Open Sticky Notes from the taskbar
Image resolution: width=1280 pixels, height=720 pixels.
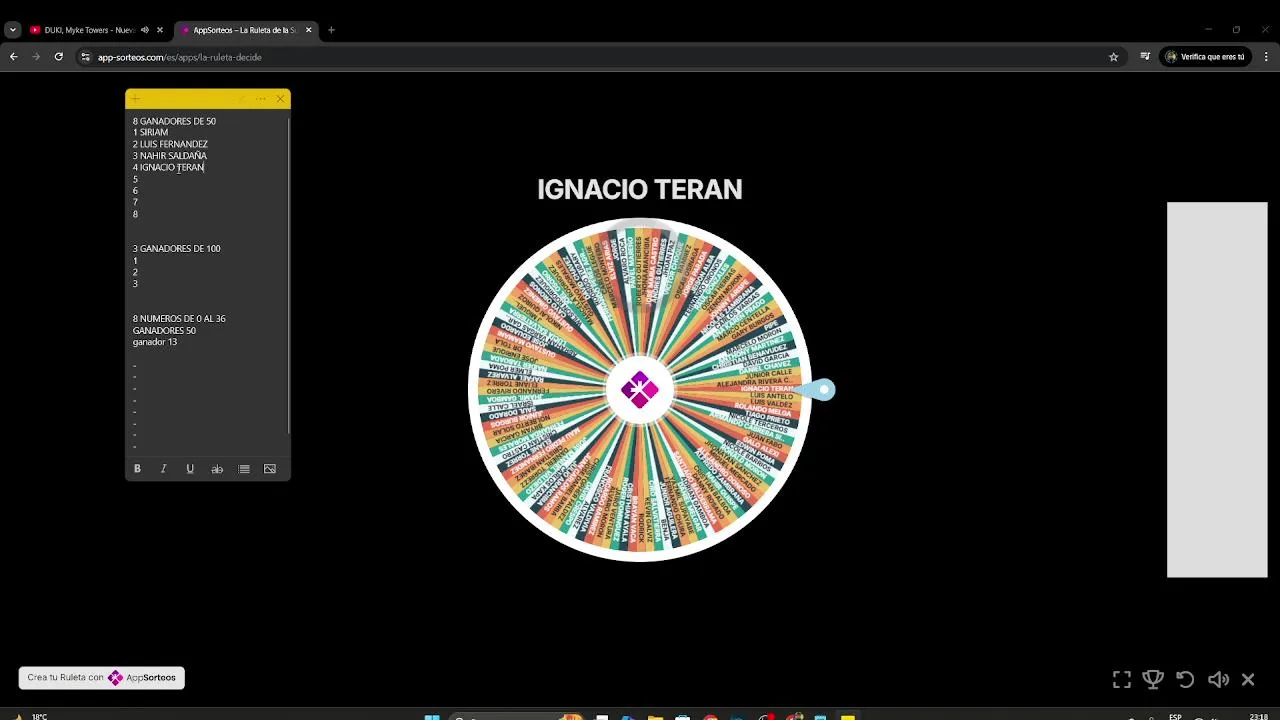click(x=848, y=717)
